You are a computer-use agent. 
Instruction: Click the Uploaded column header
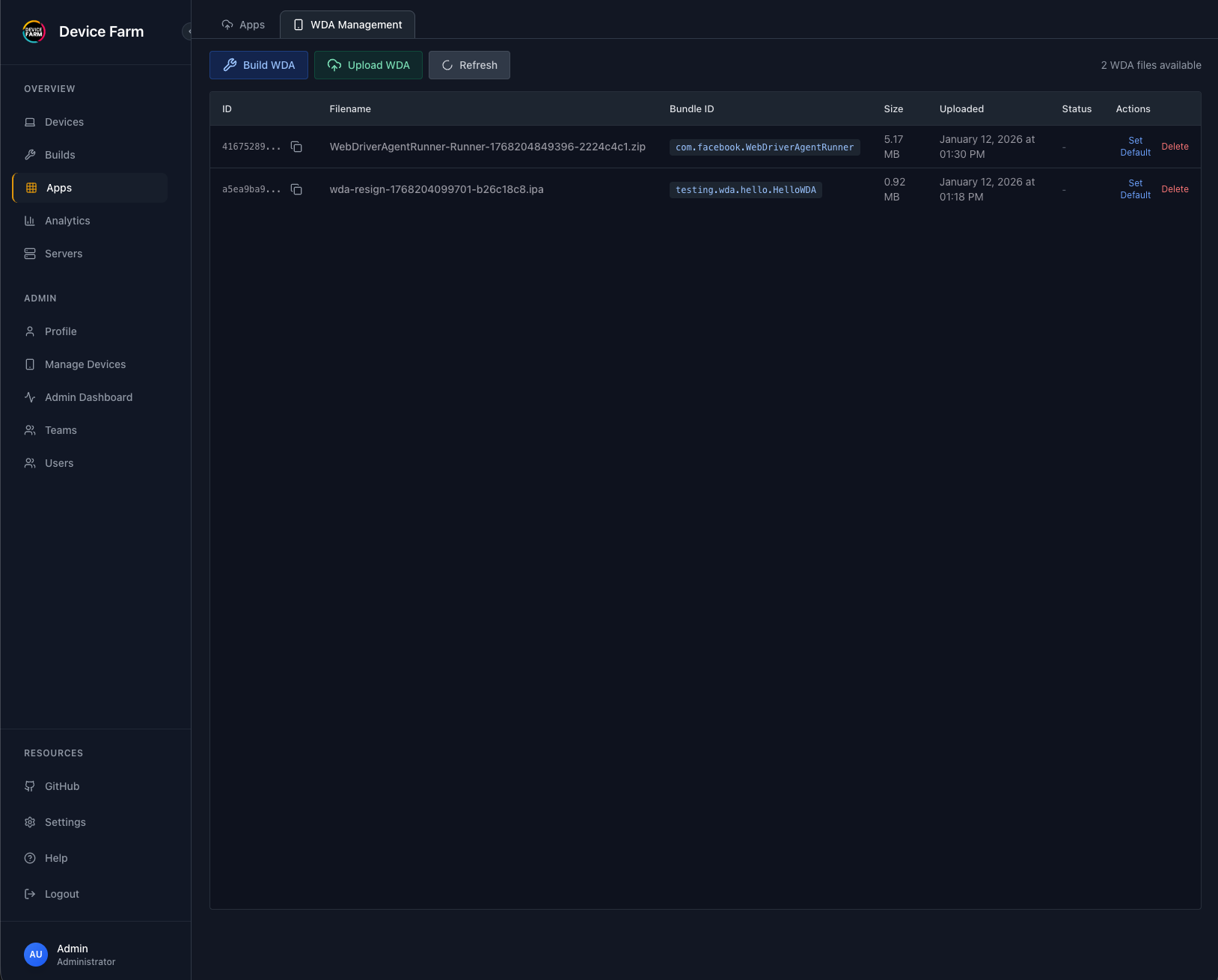pyautogui.click(x=961, y=108)
